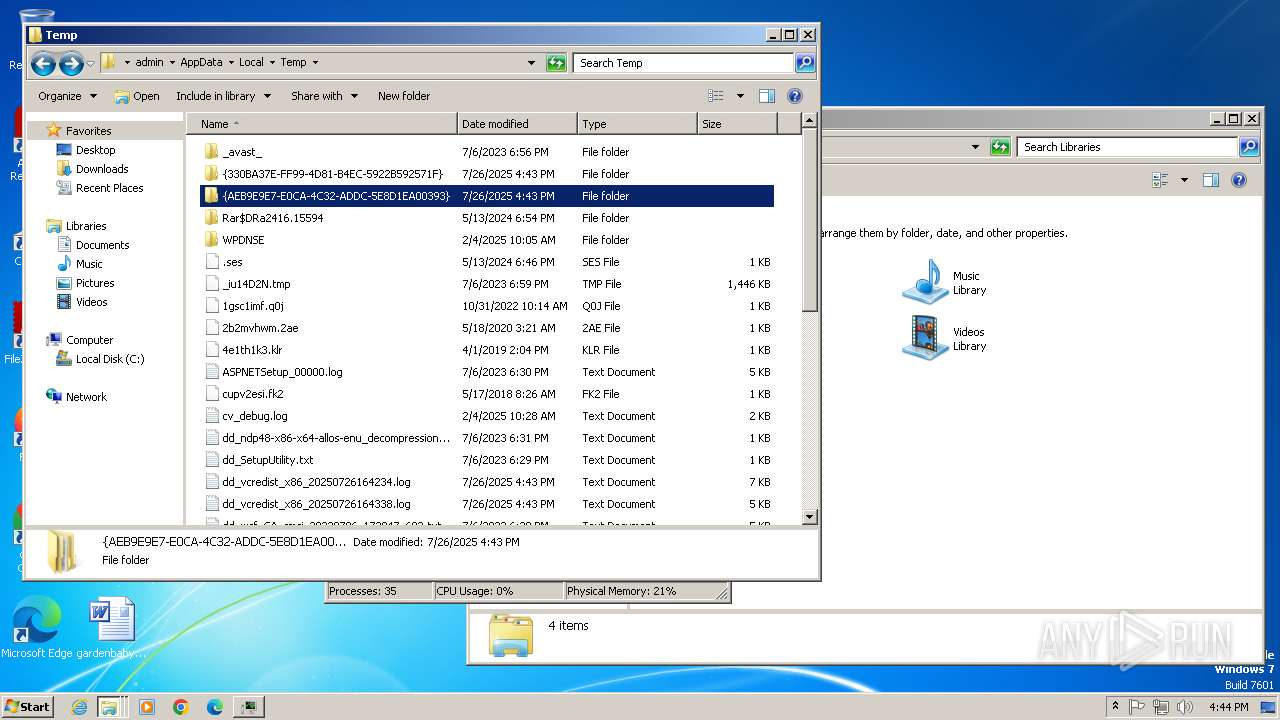Open the Share with dropdown
Viewport: 1280px width, 720px height.
click(323, 96)
